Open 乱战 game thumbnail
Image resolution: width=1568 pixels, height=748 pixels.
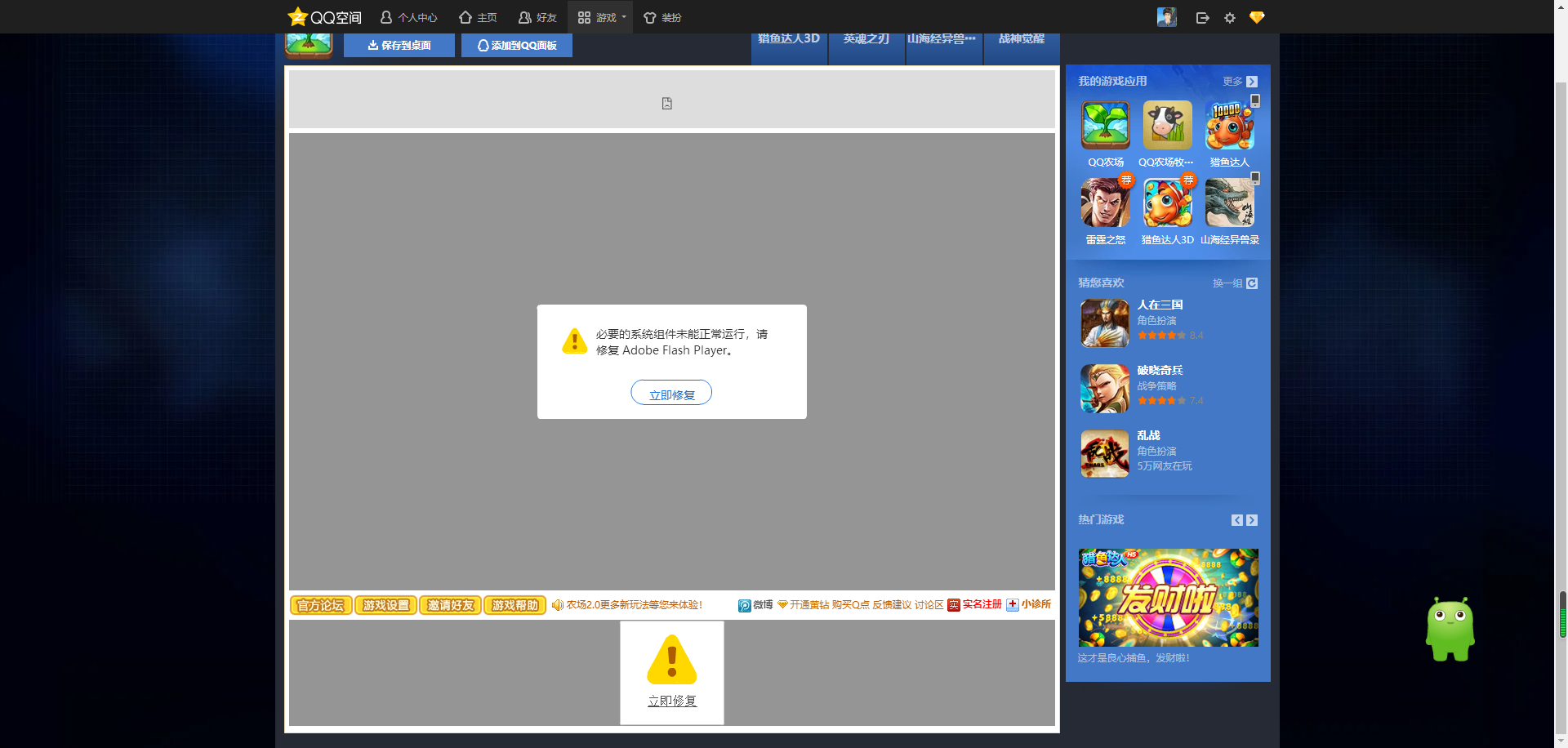pyautogui.click(x=1105, y=454)
